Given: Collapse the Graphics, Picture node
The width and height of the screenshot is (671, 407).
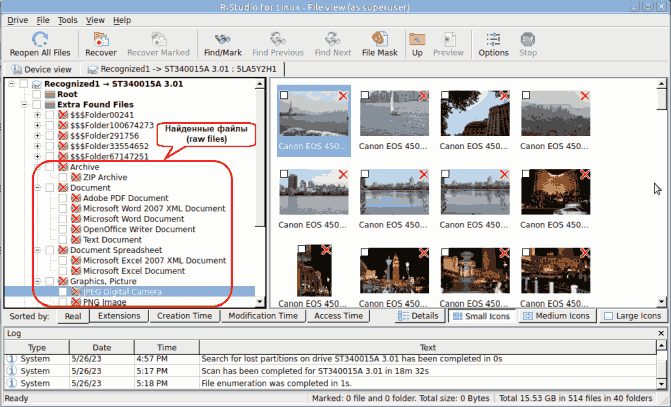Looking at the screenshot, I should tap(38, 281).
